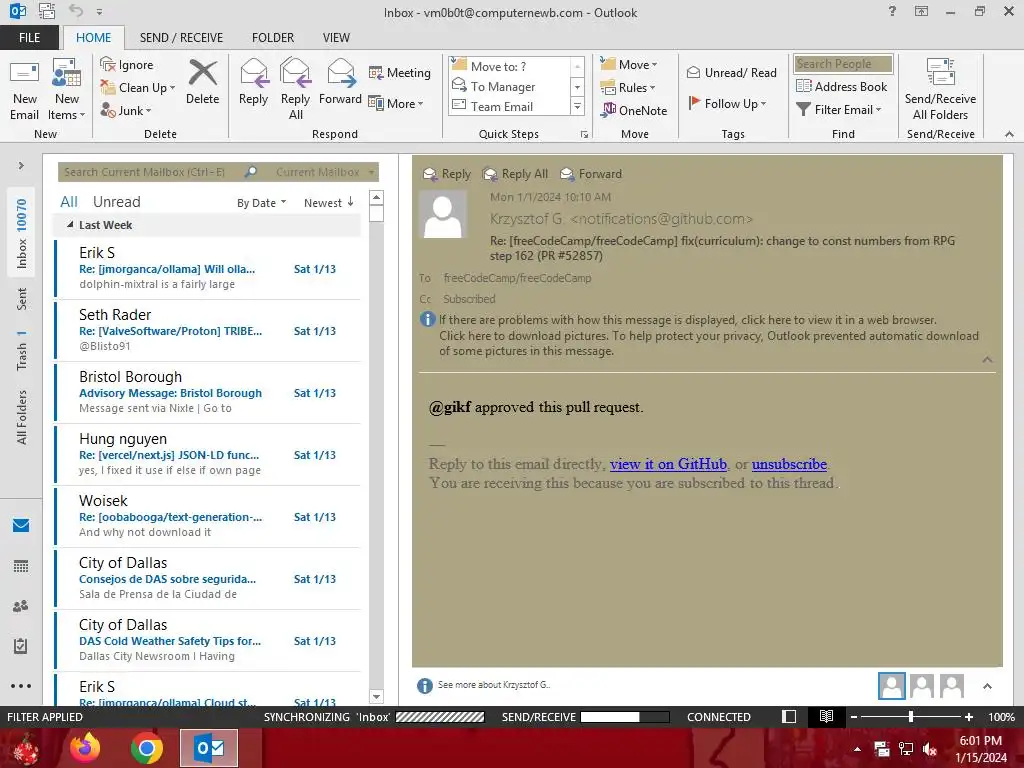
Task: Expand the Quick Steps gallery
Action: click(577, 106)
